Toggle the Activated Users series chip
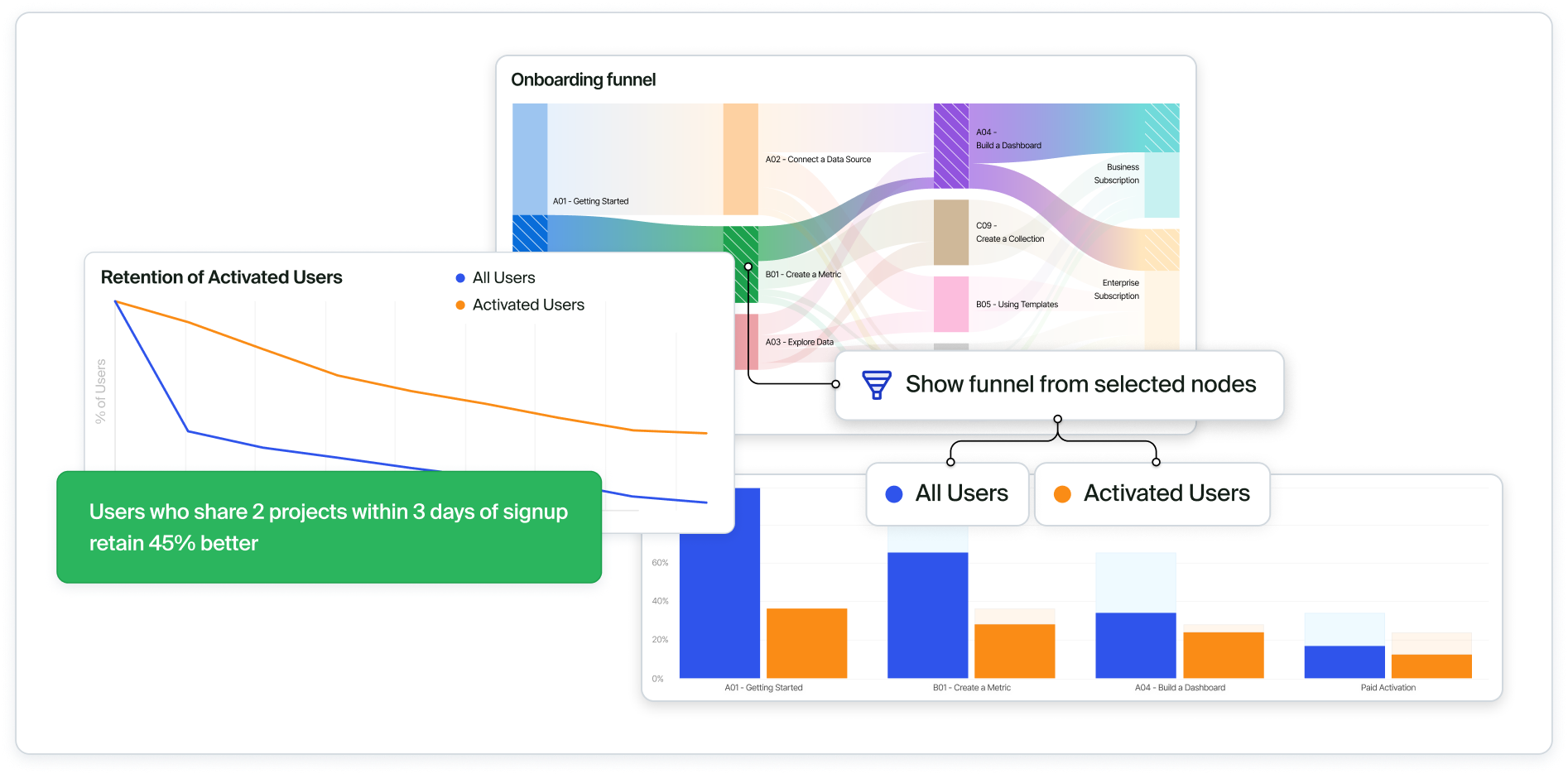This screenshot has height=774, width=1568. pos(1152,494)
